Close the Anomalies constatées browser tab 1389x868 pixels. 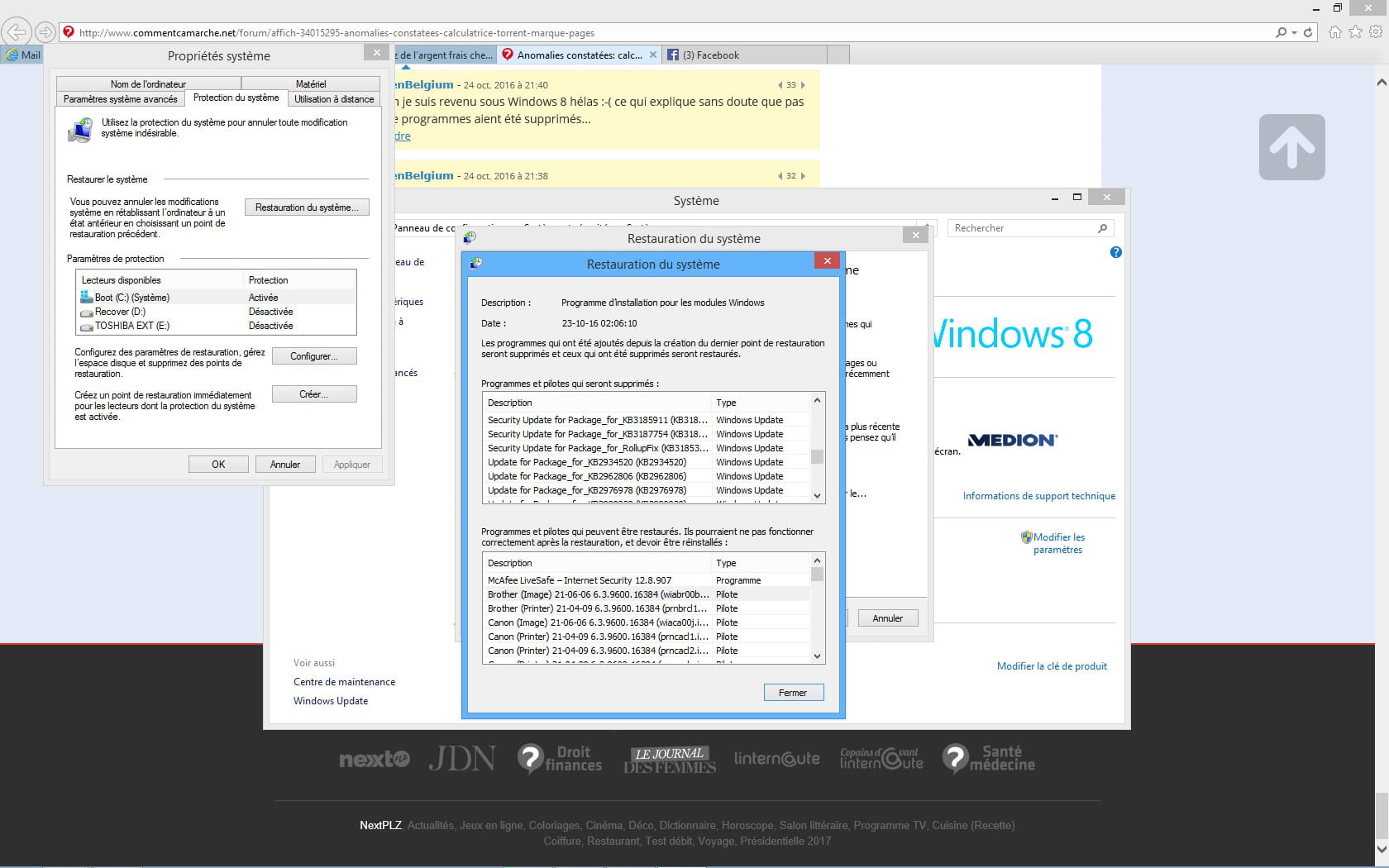click(x=653, y=55)
